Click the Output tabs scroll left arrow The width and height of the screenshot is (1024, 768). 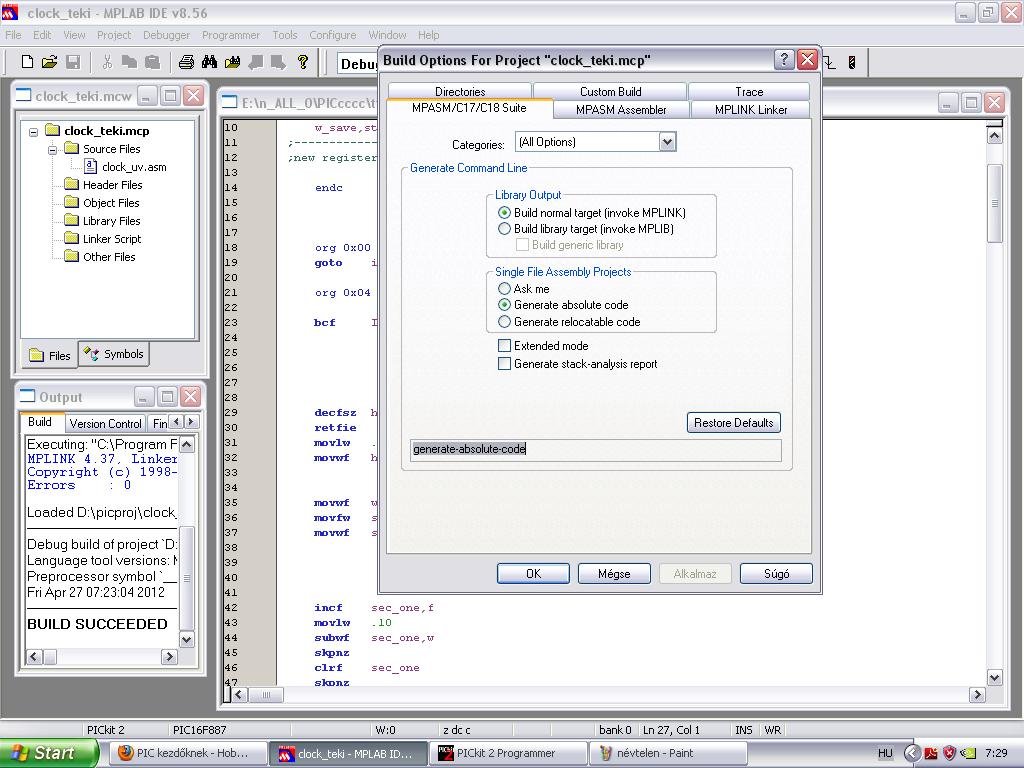click(x=176, y=422)
